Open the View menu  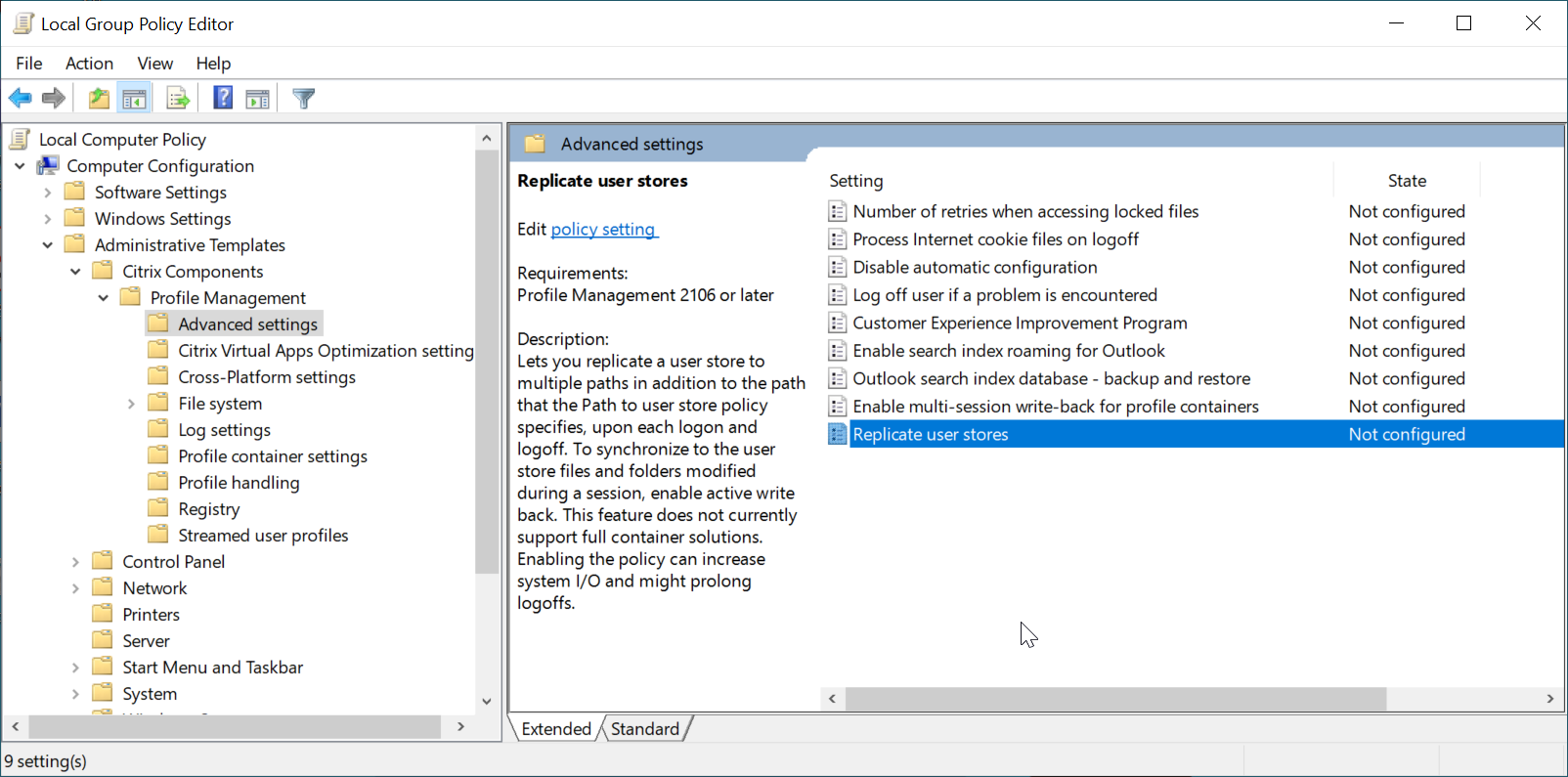point(154,64)
